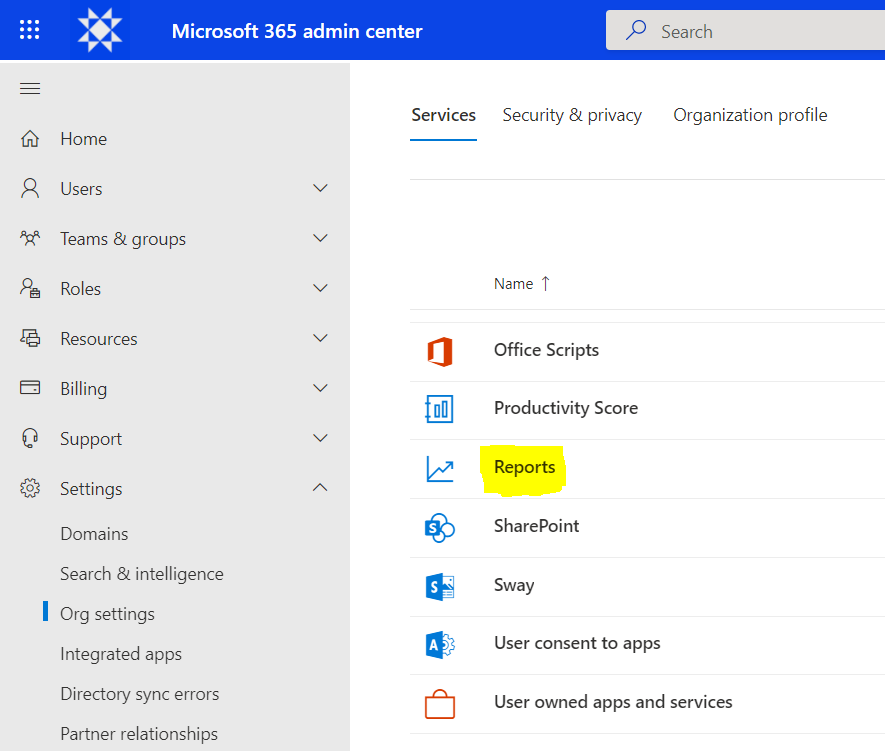Image resolution: width=885 pixels, height=751 pixels.
Task: Click the User consent to apps icon
Action: pyautogui.click(x=440, y=644)
